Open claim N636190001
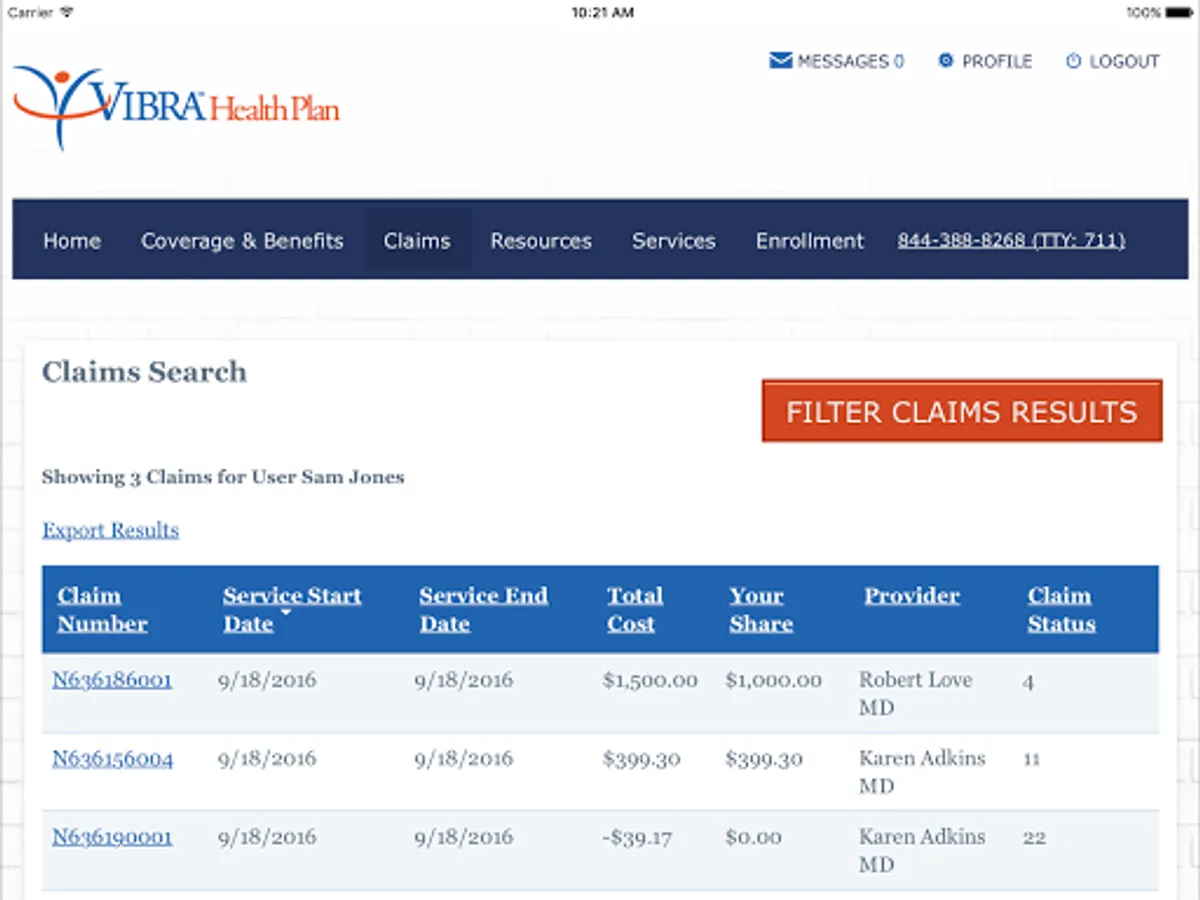Viewport: 1200px width, 900px height. point(112,837)
